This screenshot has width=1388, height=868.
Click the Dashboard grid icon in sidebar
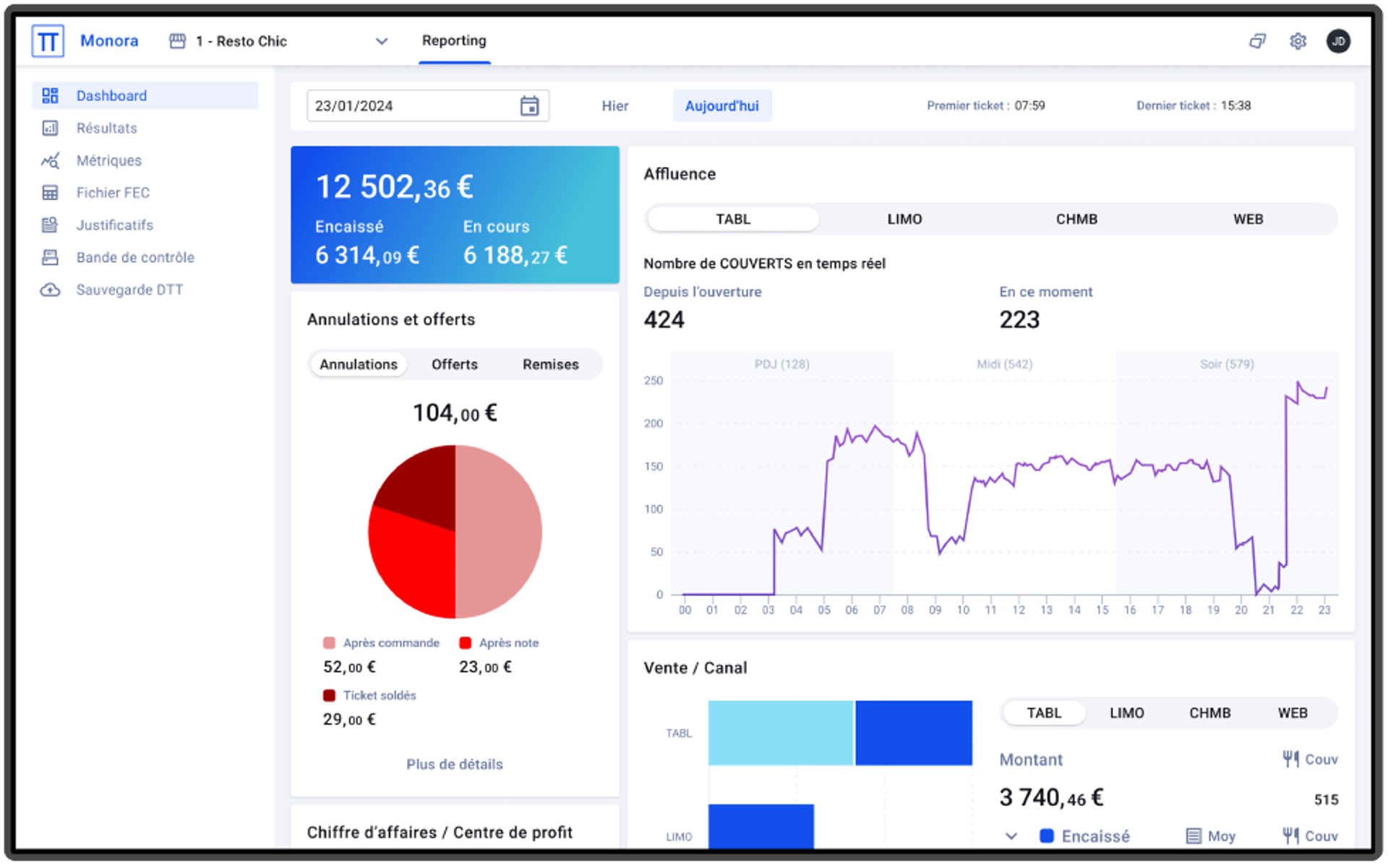tap(50, 95)
